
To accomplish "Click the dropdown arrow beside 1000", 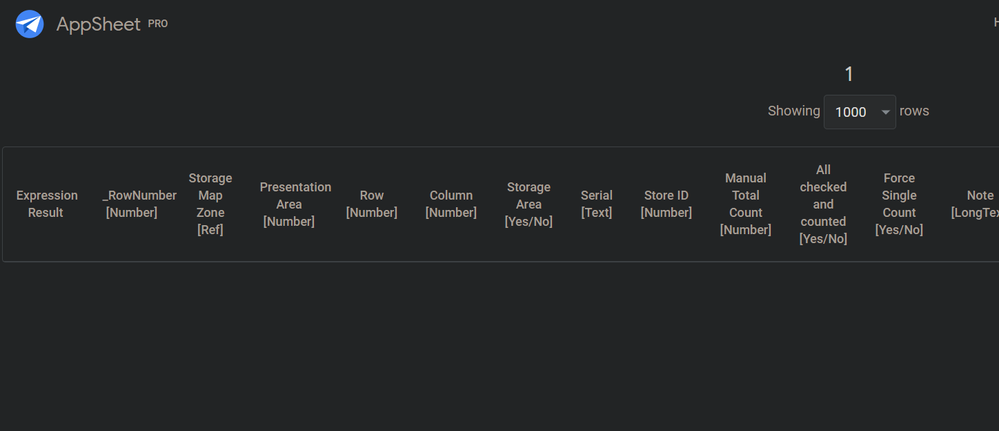I will pos(885,112).
